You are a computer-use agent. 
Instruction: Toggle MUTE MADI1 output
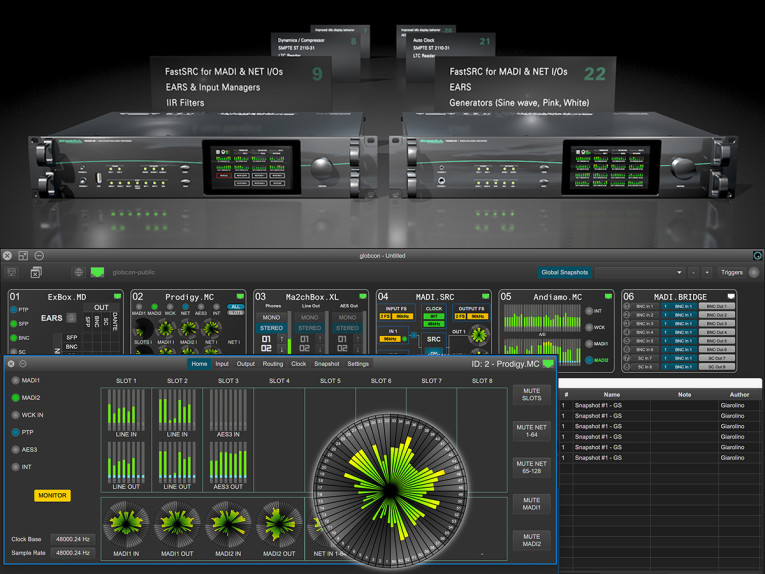(532, 503)
